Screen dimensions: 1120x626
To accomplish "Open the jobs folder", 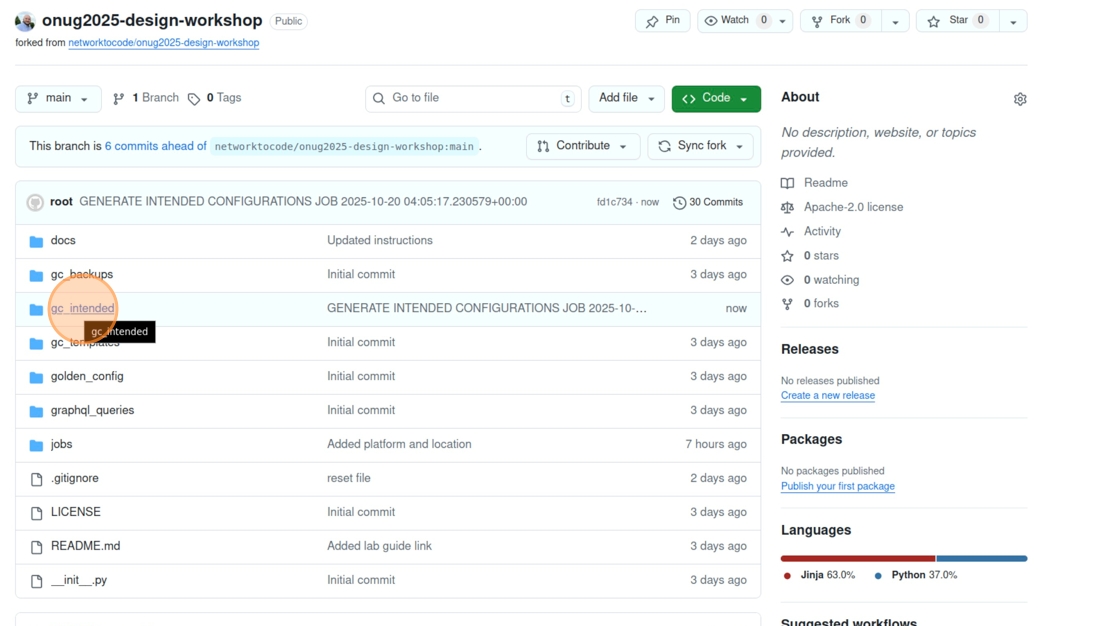I will [x=61, y=444].
